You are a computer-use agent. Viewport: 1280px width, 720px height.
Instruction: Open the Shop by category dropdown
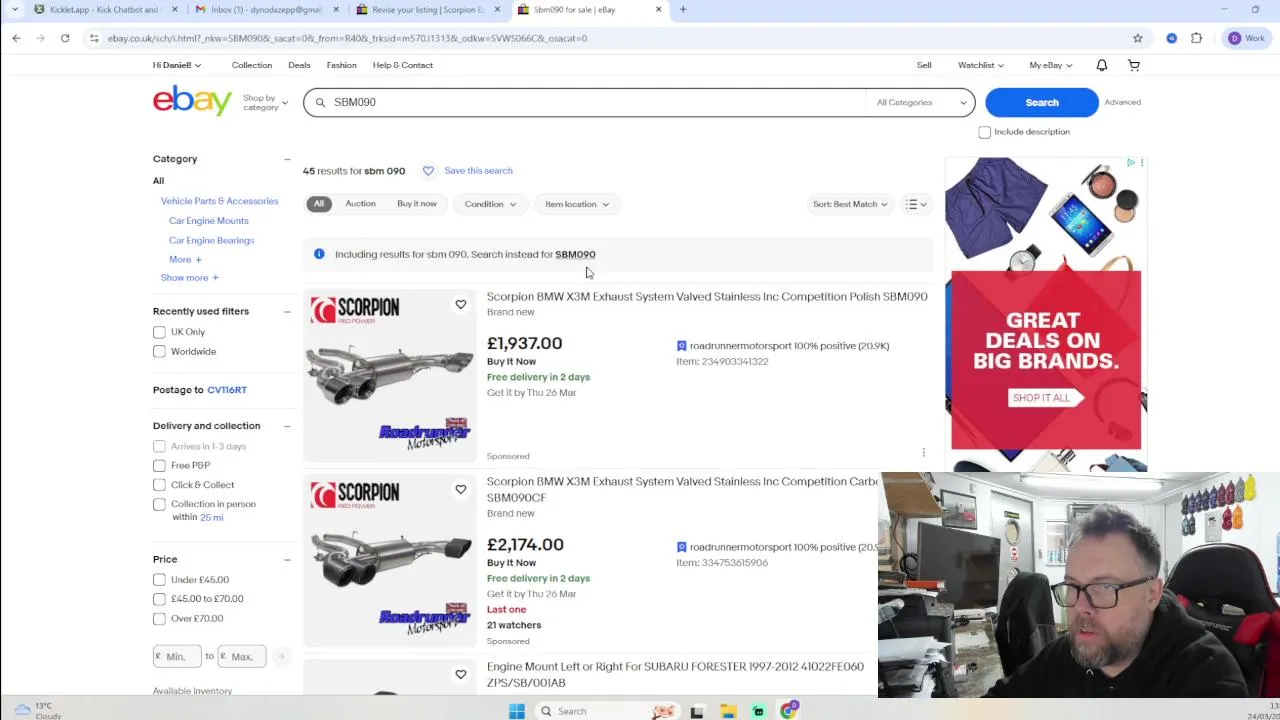(265, 102)
